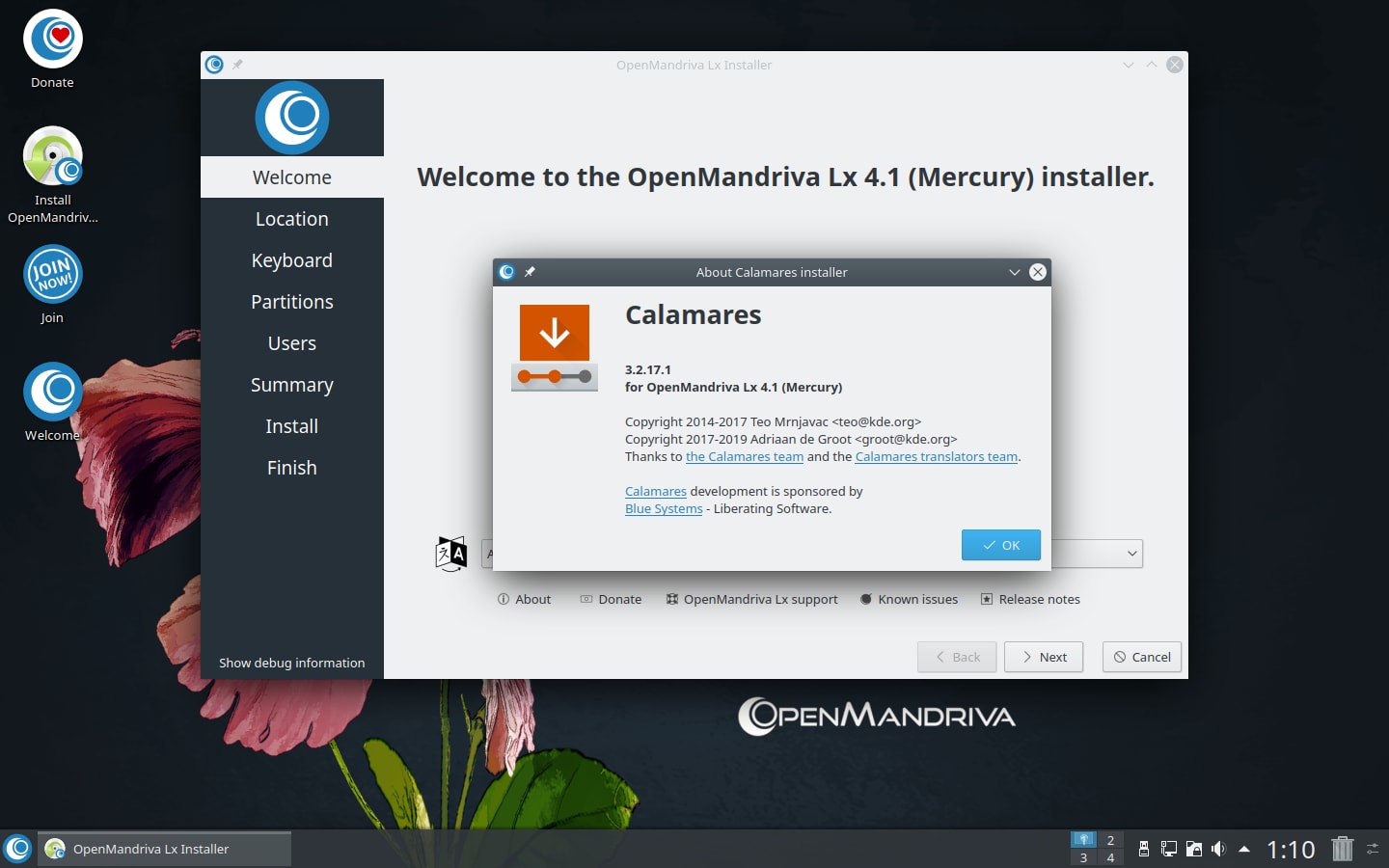1389x868 pixels.
Task: Open the Join Now desktop icon
Action: [52, 275]
